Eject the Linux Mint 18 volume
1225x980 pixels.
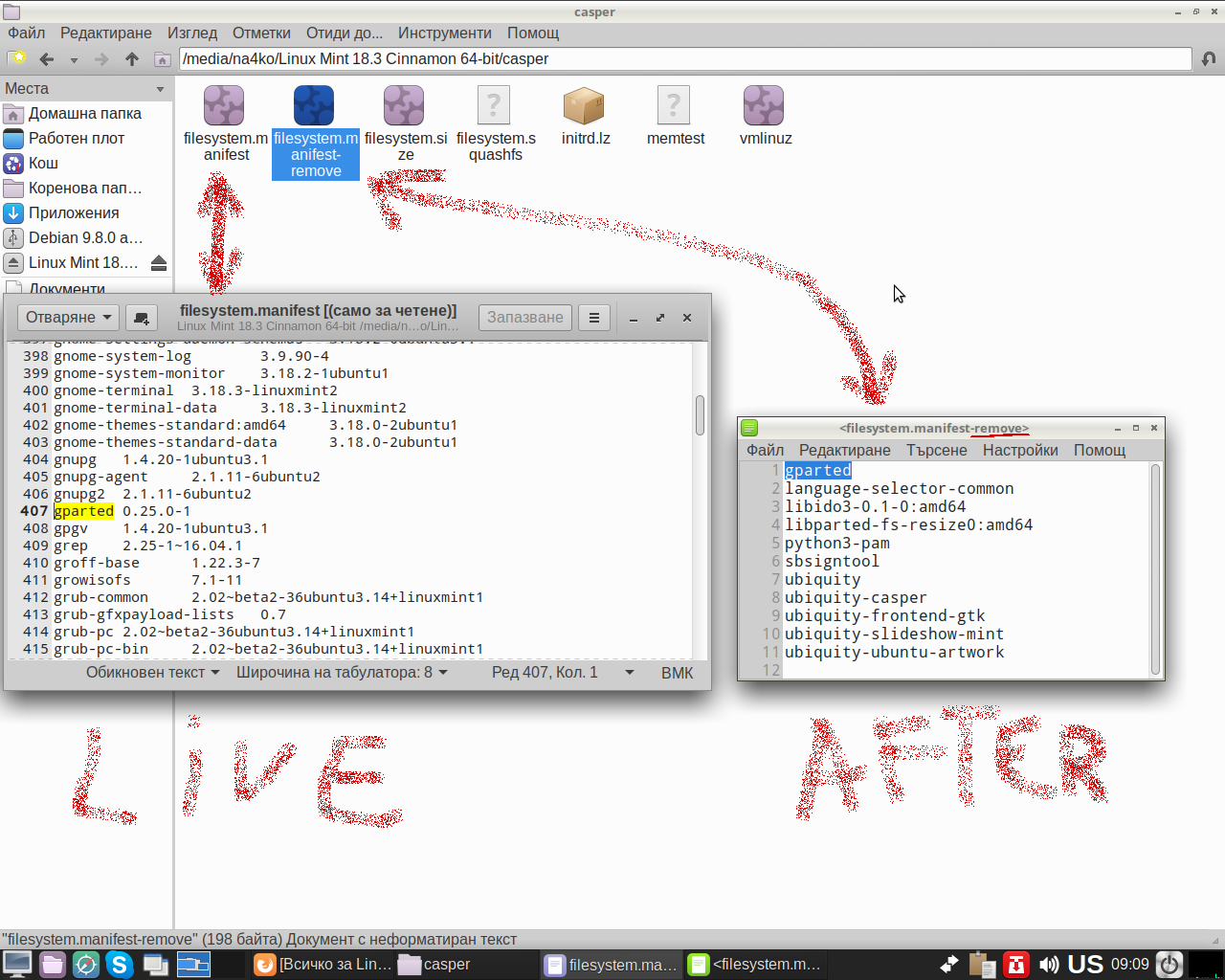[159, 262]
